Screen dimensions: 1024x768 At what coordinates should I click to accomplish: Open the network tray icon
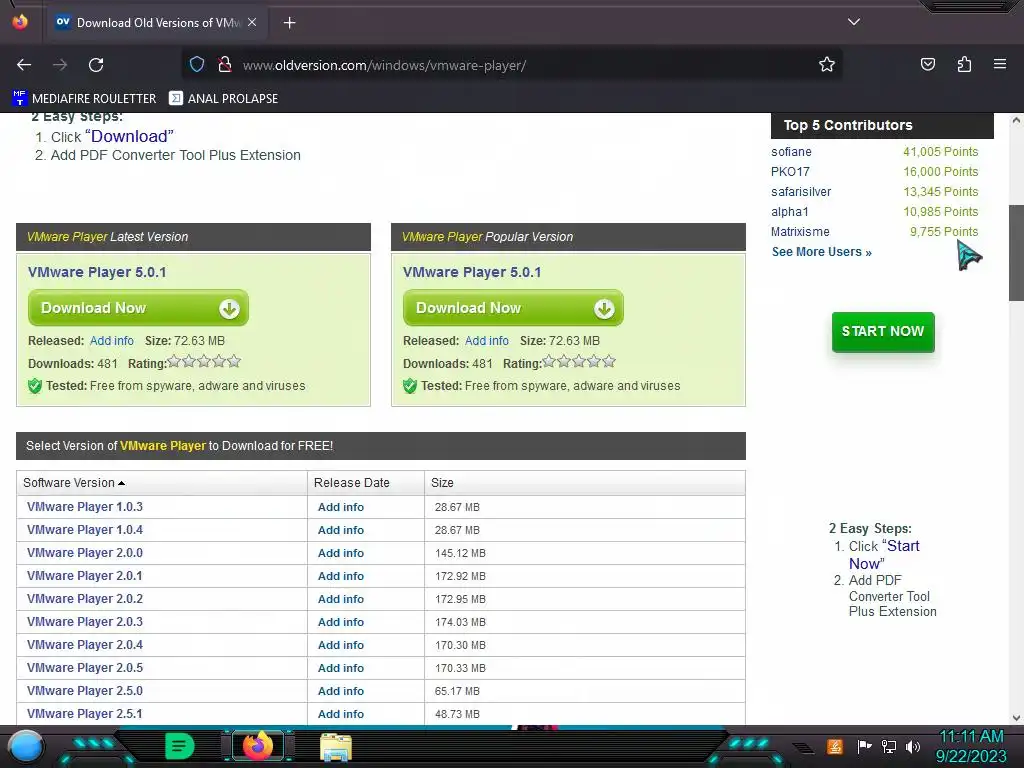pos(889,746)
